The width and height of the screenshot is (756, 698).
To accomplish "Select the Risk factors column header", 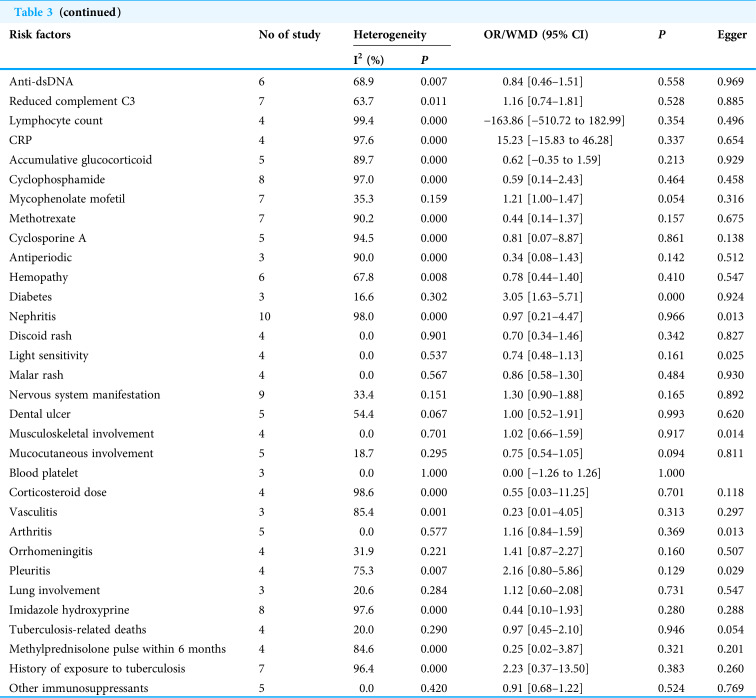I will coord(40,35).
